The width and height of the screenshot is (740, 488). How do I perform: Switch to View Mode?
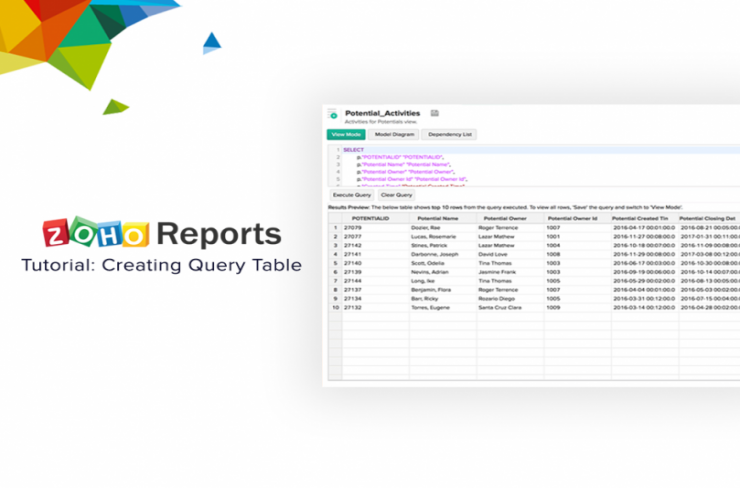(x=346, y=135)
